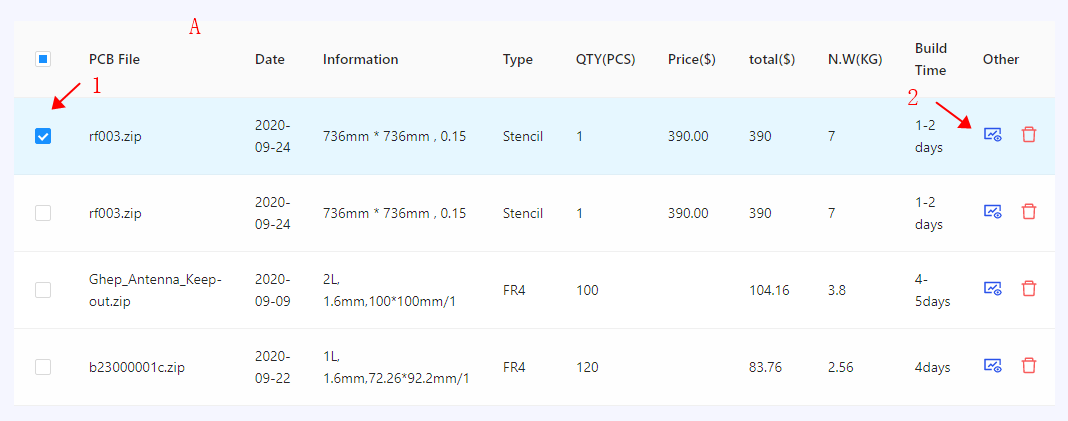Click the b23000001c.zip file name

tap(137, 367)
